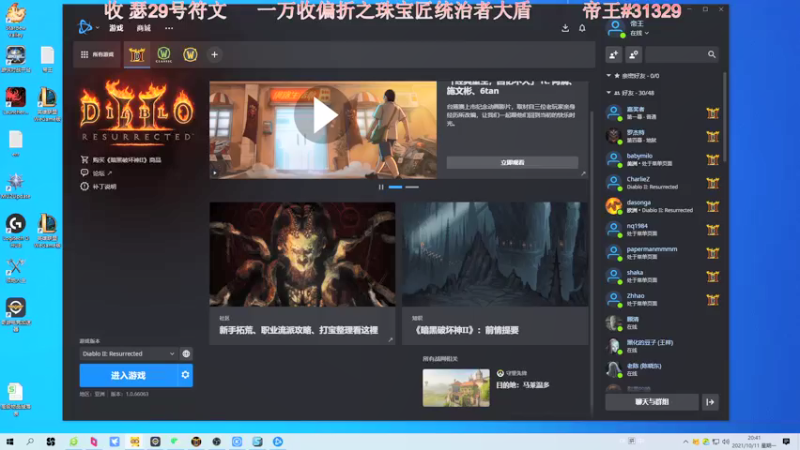
Task: Select the World of Warcraft game tab
Action: [190, 55]
